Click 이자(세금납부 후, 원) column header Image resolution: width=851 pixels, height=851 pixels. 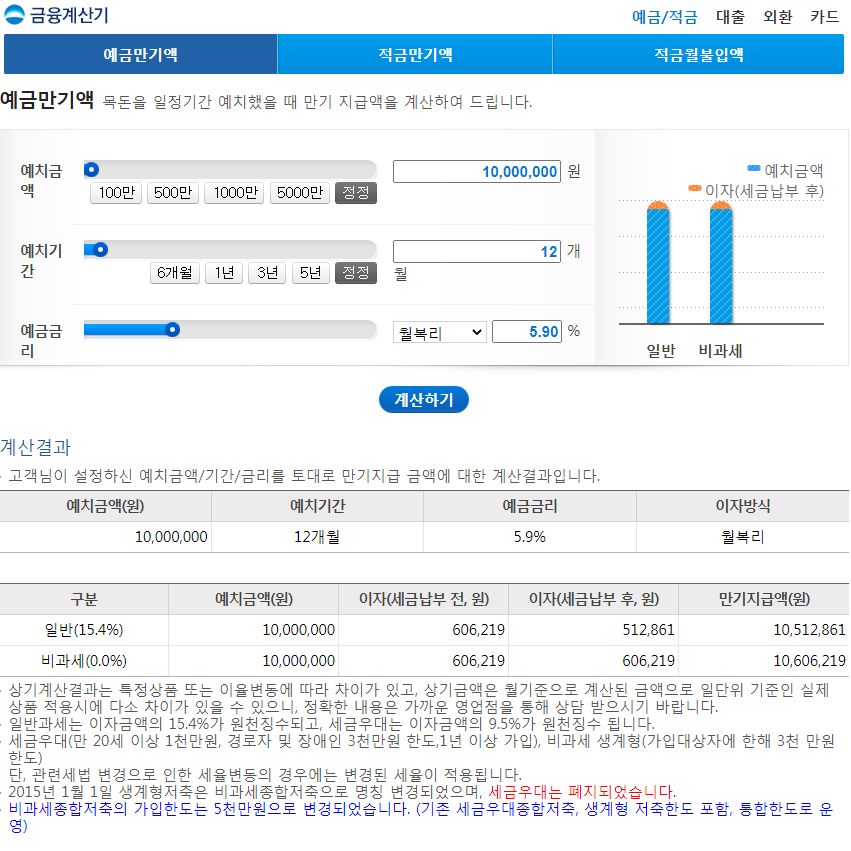(594, 599)
